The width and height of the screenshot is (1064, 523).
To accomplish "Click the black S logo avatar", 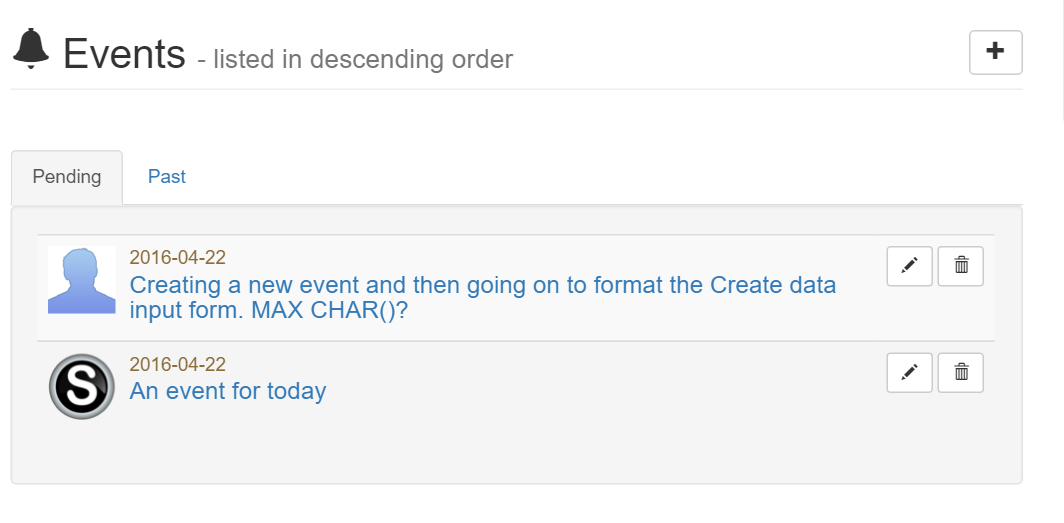I will tap(81, 387).
